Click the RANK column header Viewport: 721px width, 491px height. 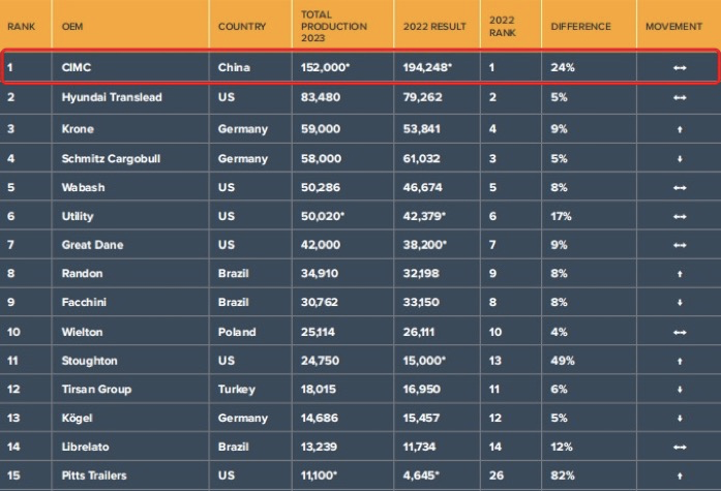[x=21, y=26]
